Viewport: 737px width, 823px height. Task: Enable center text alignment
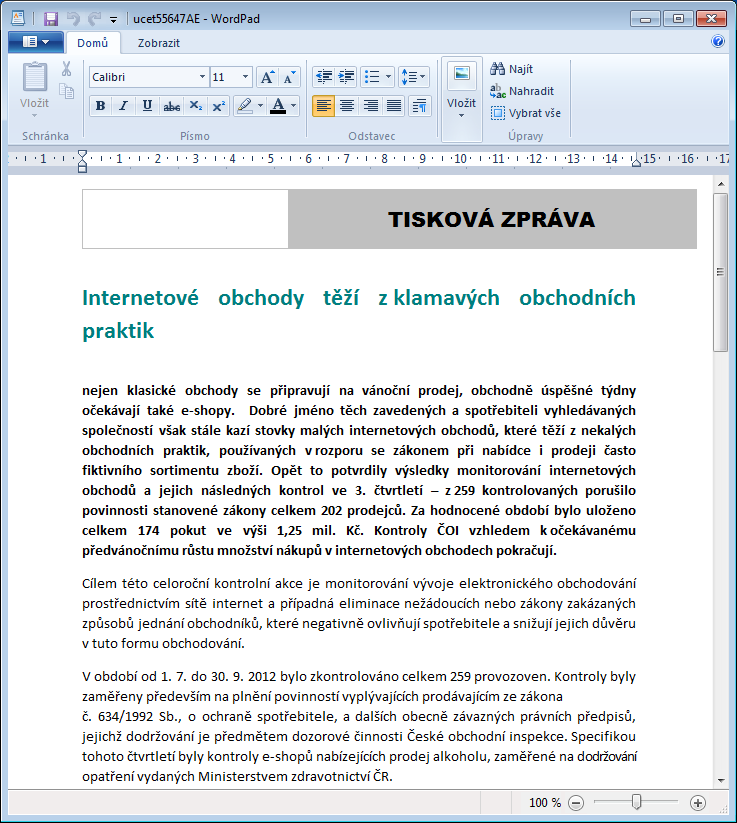346,106
